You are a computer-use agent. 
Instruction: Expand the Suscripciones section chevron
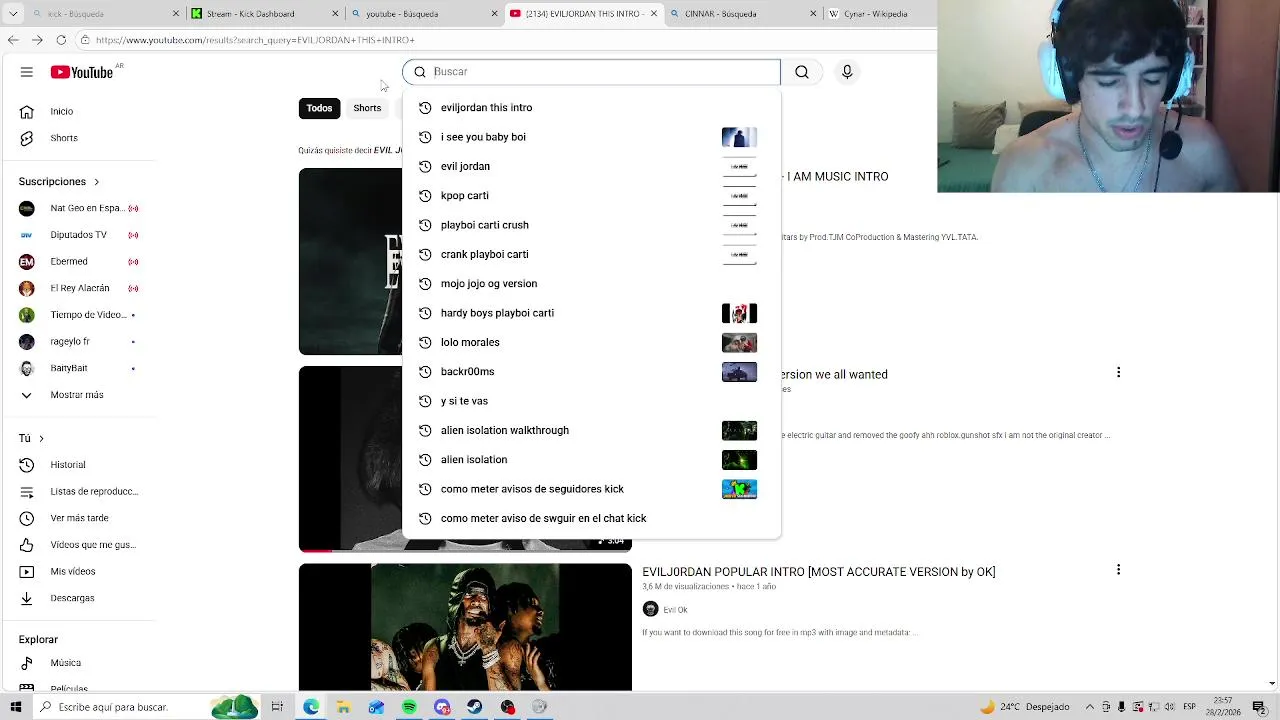97,182
